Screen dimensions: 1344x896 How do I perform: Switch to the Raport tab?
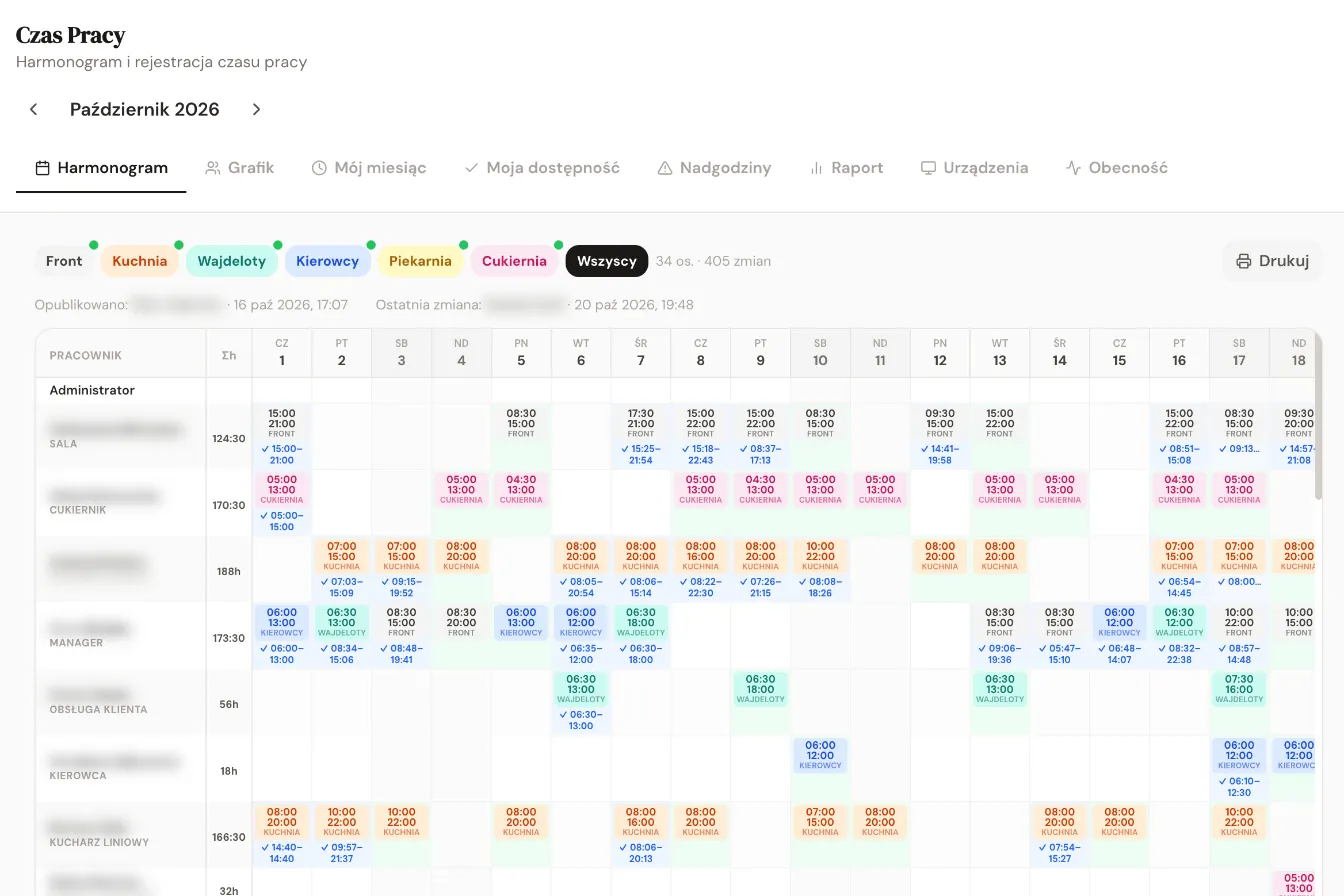click(846, 168)
